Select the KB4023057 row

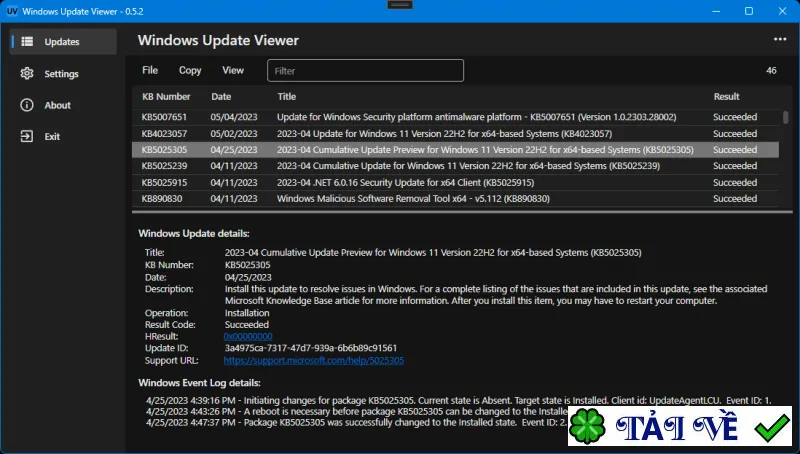pyautogui.click(x=455, y=134)
